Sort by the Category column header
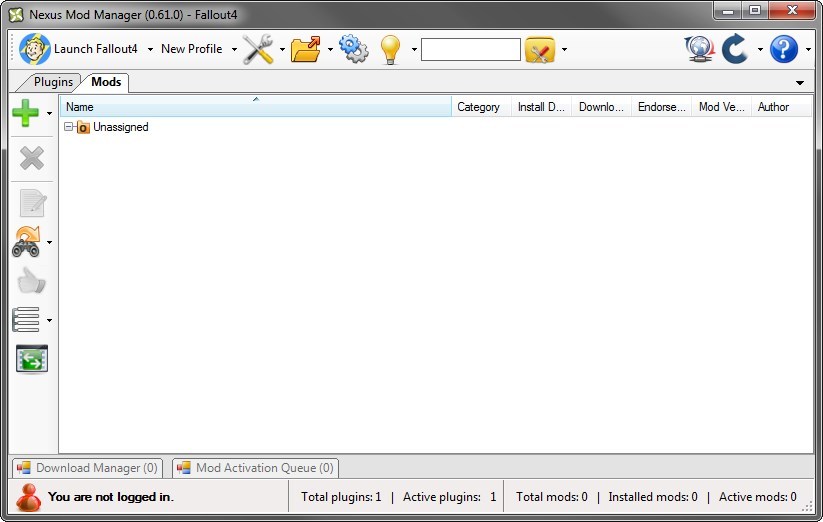This screenshot has width=823, height=522. 481,106
